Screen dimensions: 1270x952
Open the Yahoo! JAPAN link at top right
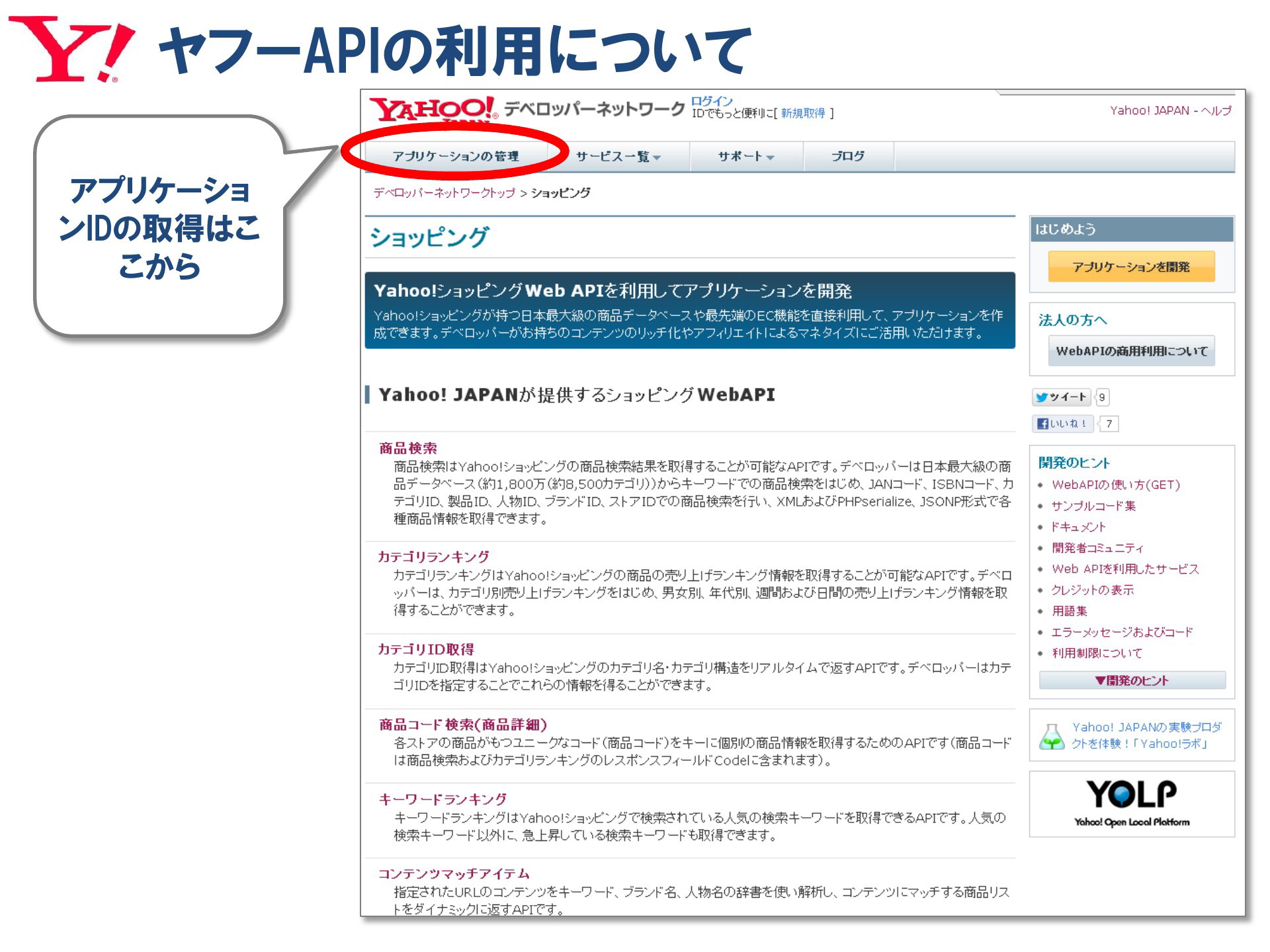click(x=1150, y=110)
